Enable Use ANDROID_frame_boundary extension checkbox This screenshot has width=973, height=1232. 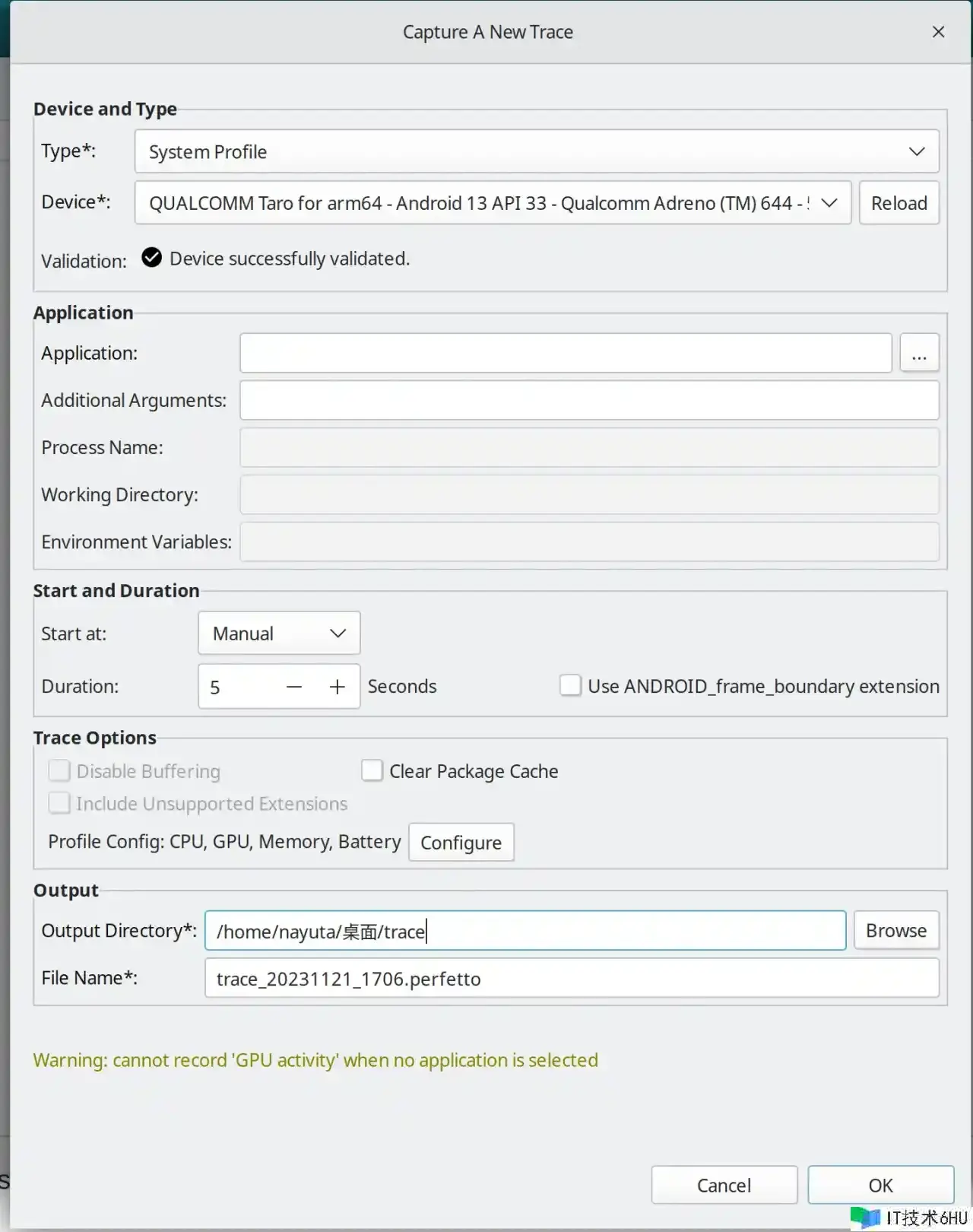(570, 685)
